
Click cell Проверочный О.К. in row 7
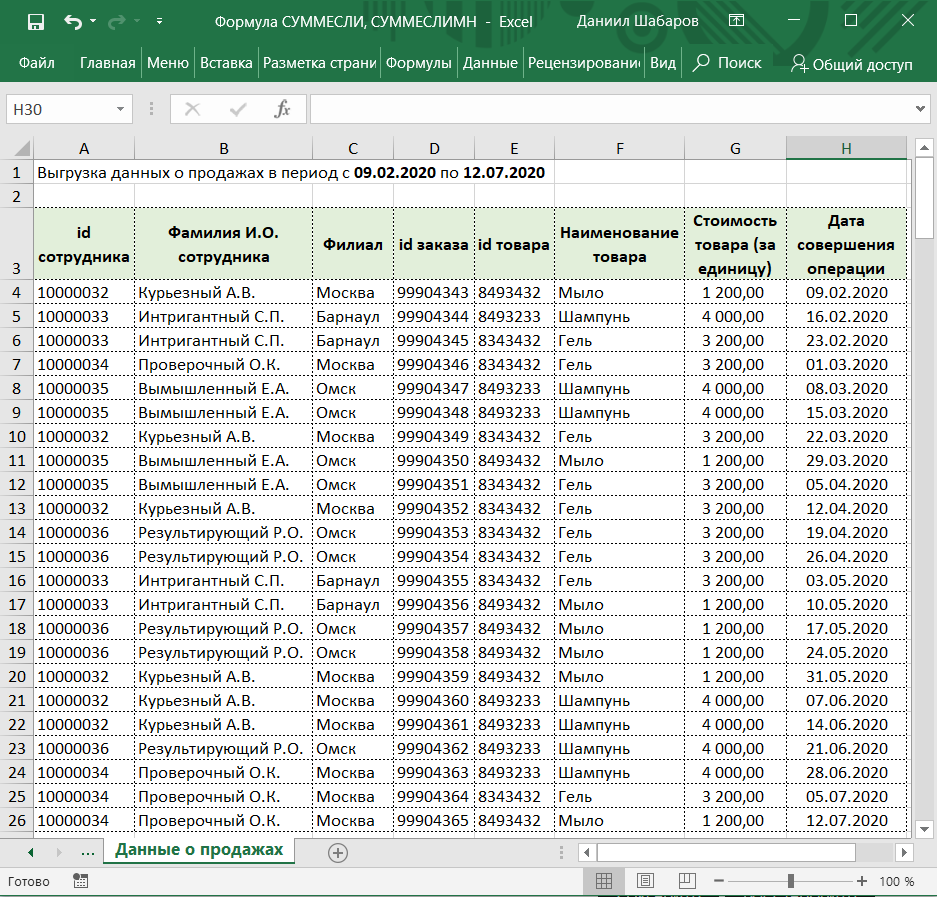click(x=223, y=365)
